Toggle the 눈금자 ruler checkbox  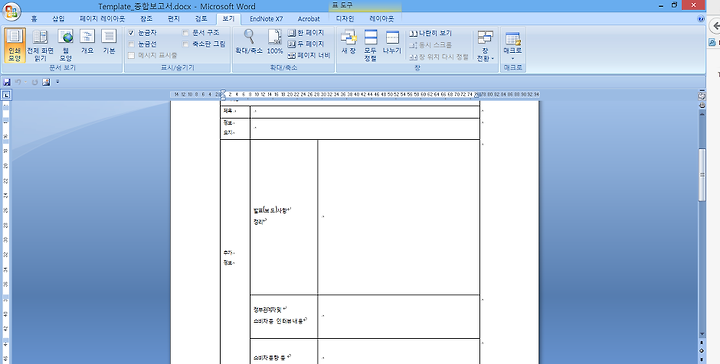point(131,33)
